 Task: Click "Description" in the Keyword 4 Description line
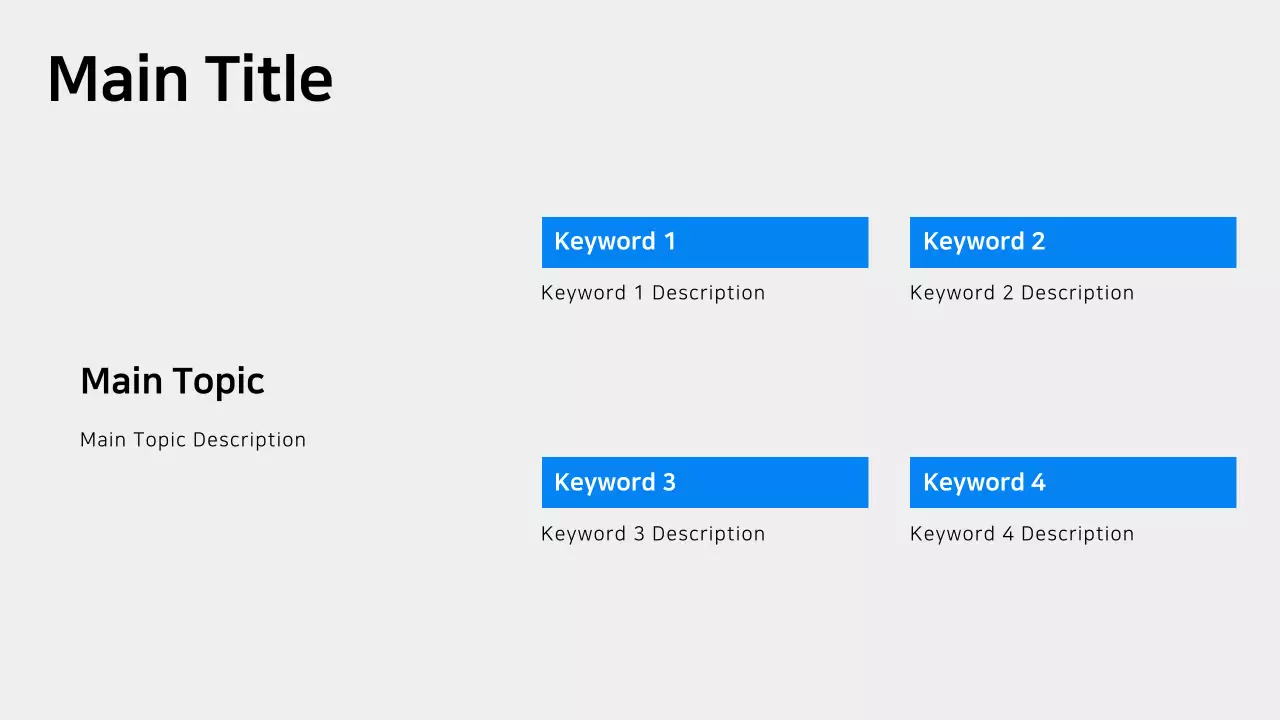pos(1077,534)
